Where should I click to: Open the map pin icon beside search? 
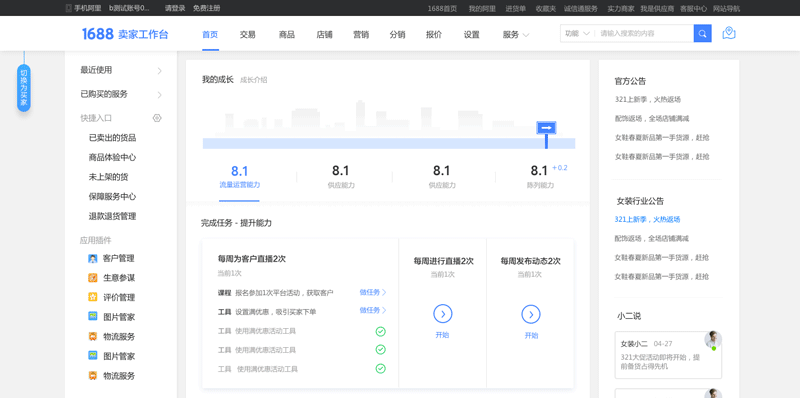click(729, 34)
